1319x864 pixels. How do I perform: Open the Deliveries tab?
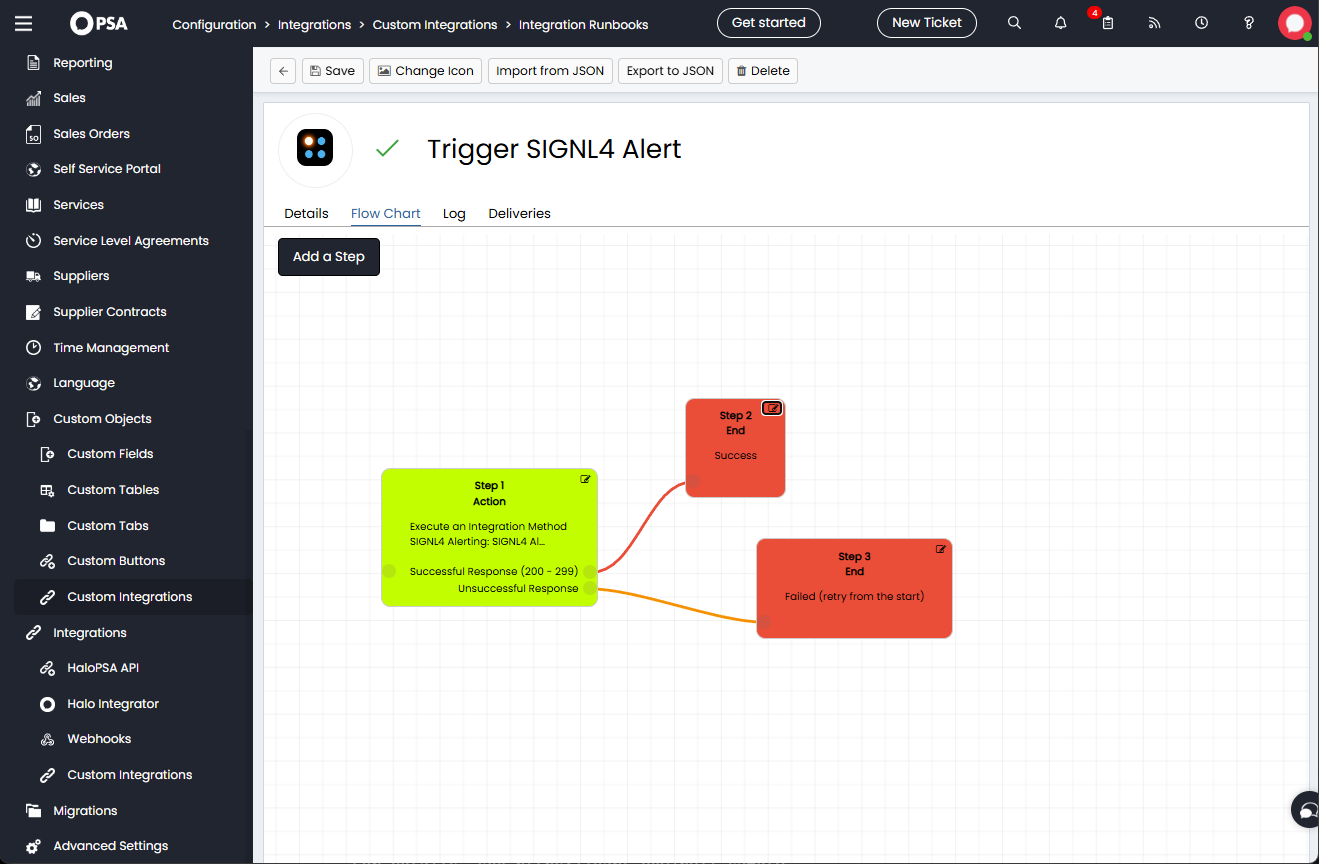tap(520, 214)
